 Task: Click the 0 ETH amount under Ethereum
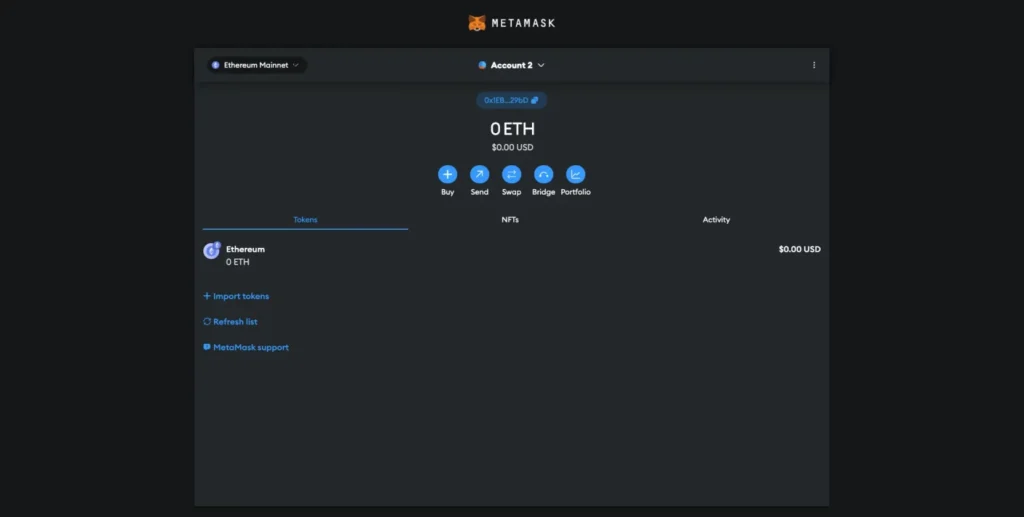point(238,262)
